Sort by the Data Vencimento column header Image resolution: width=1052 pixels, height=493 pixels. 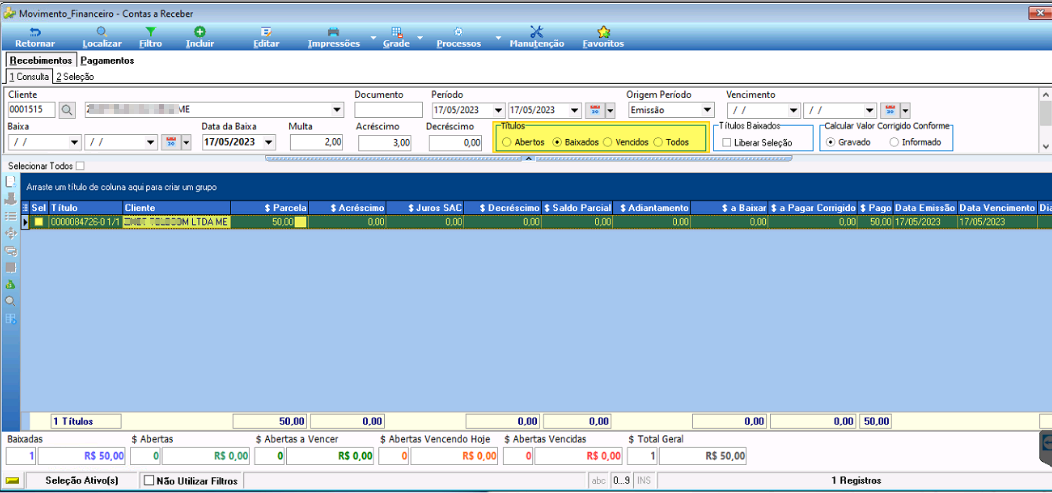pos(997,208)
